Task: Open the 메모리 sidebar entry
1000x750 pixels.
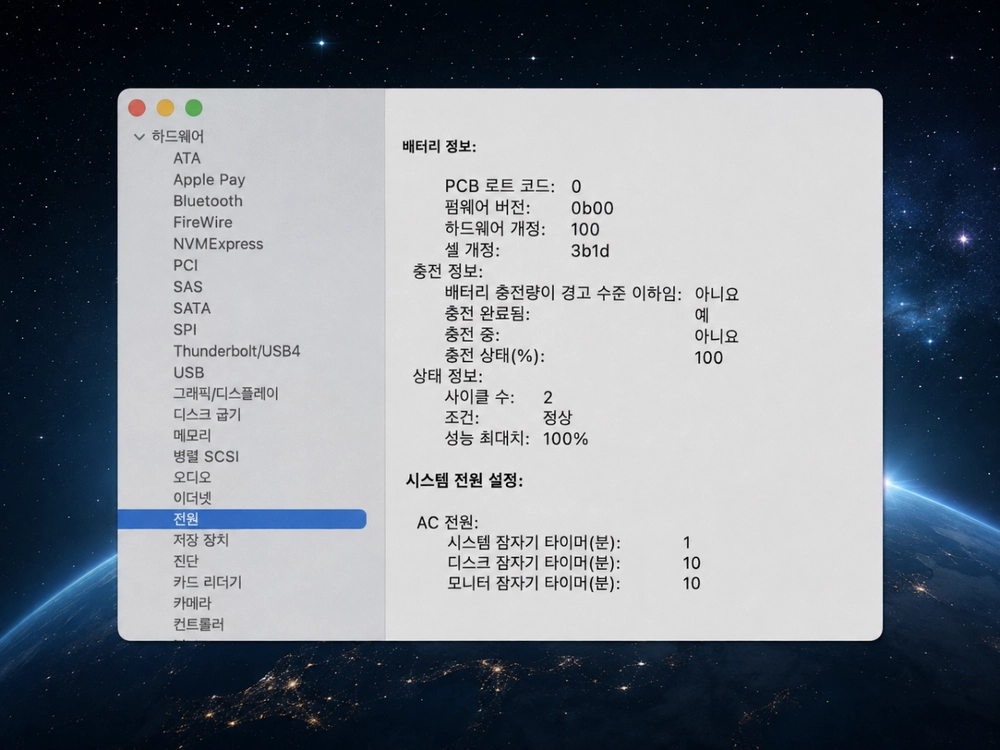Action: pyautogui.click(x=192, y=436)
